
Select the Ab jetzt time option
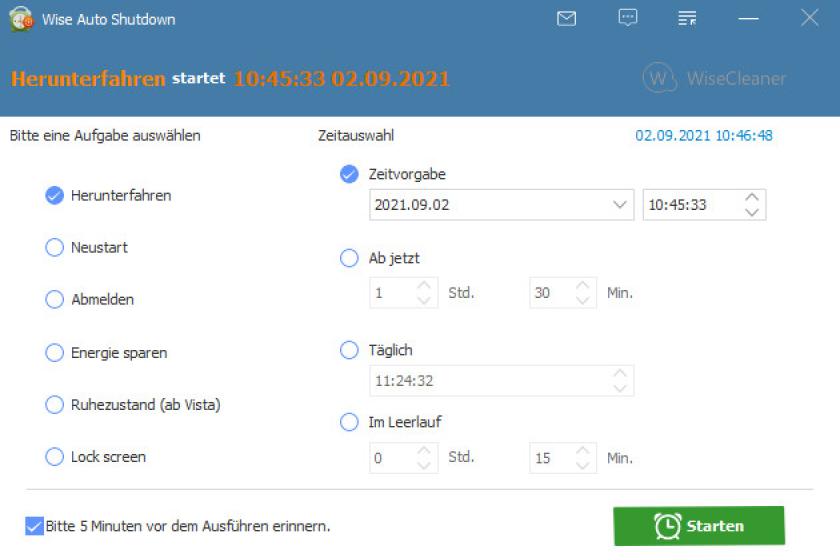coord(380,258)
